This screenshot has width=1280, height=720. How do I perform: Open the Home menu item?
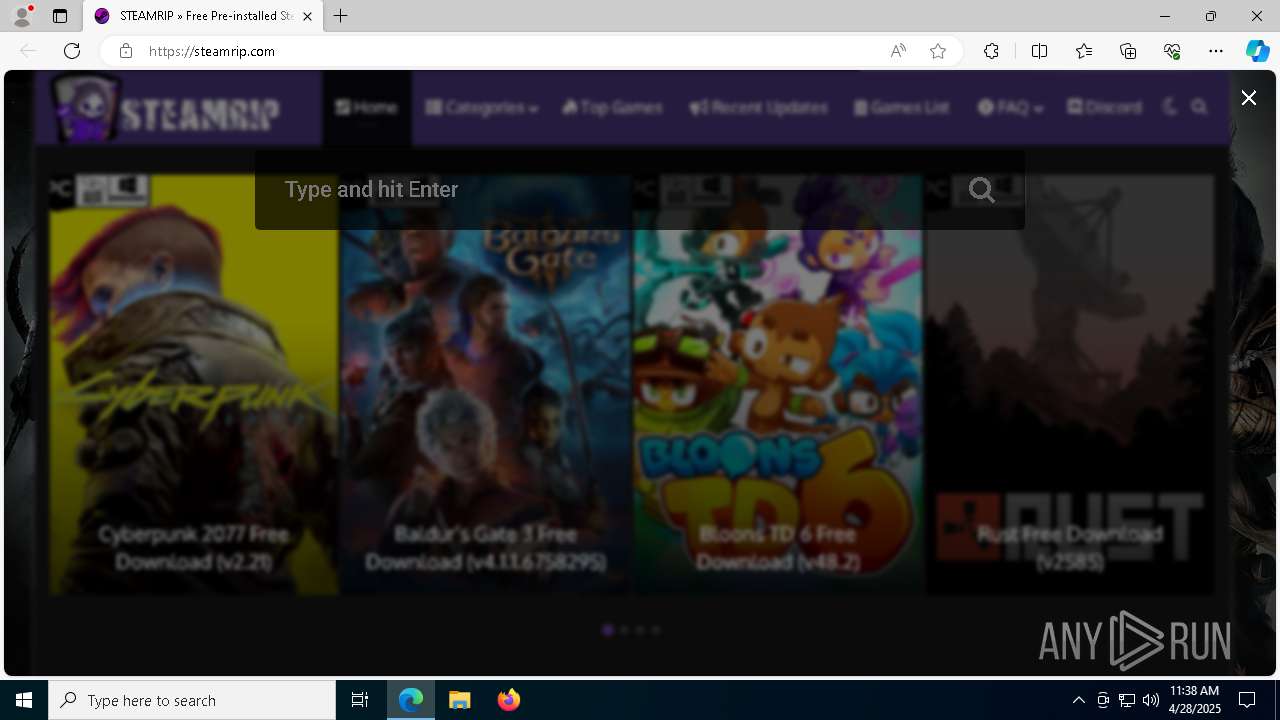[366, 107]
